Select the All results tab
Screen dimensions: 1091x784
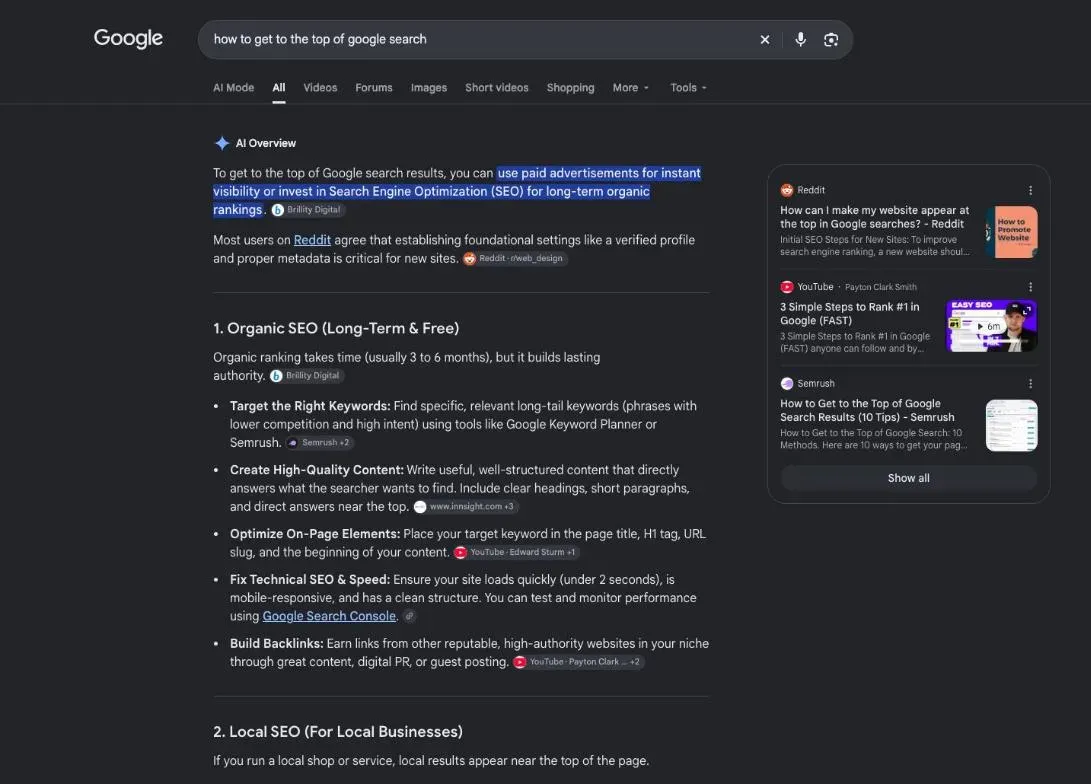coord(279,88)
